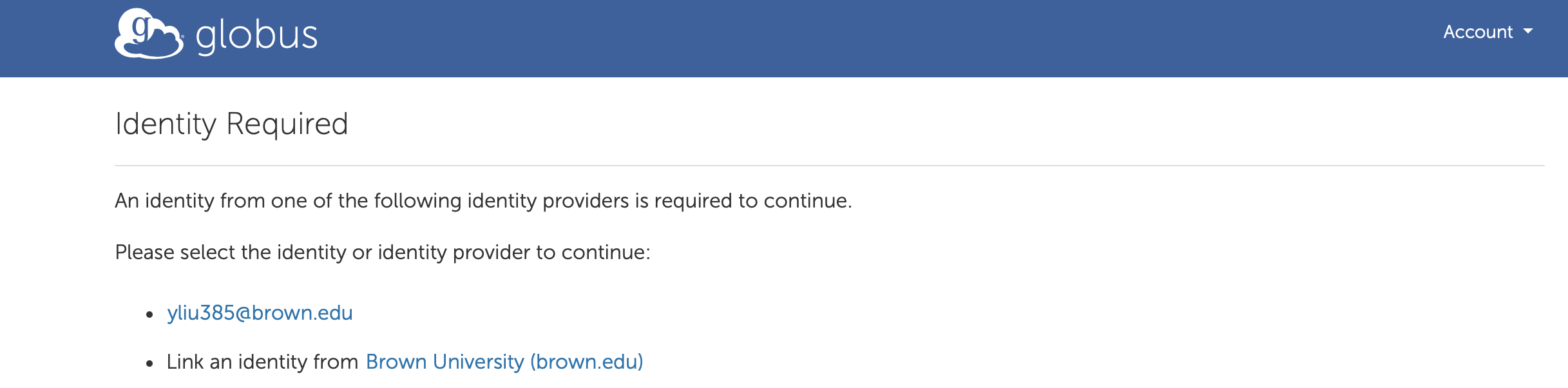The height and width of the screenshot is (388, 1568).
Task: Continue with the yliu385@brown.edu identity
Action: (x=260, y=313)
